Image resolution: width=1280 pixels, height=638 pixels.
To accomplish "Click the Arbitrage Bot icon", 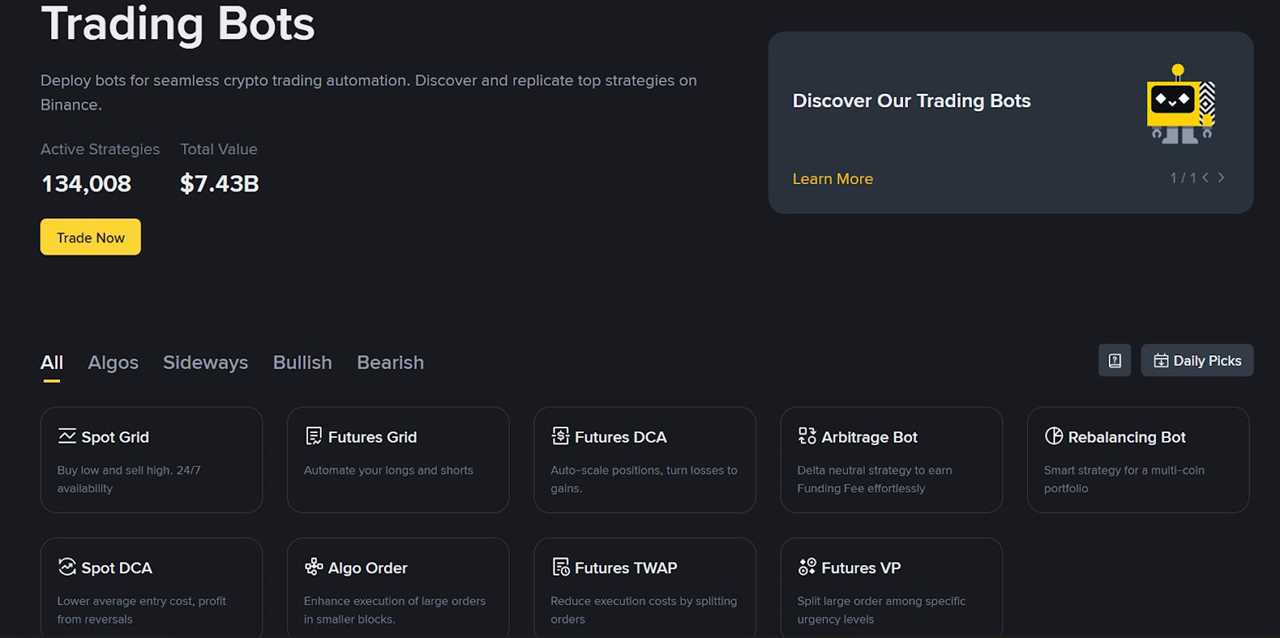I will [807, 436].
